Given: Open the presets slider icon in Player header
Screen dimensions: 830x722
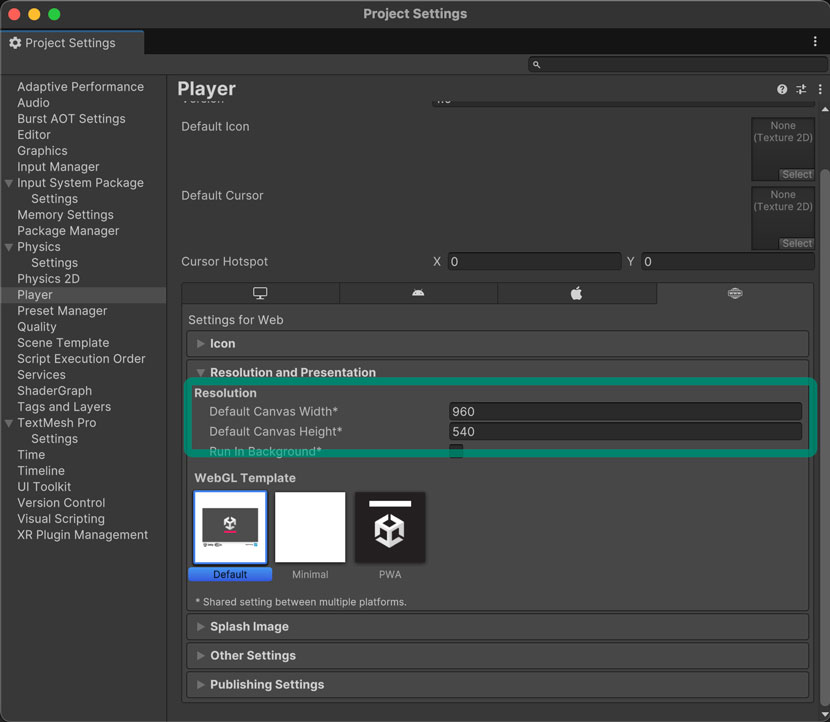Looking at the screenshot, I should tap(801, 89).
